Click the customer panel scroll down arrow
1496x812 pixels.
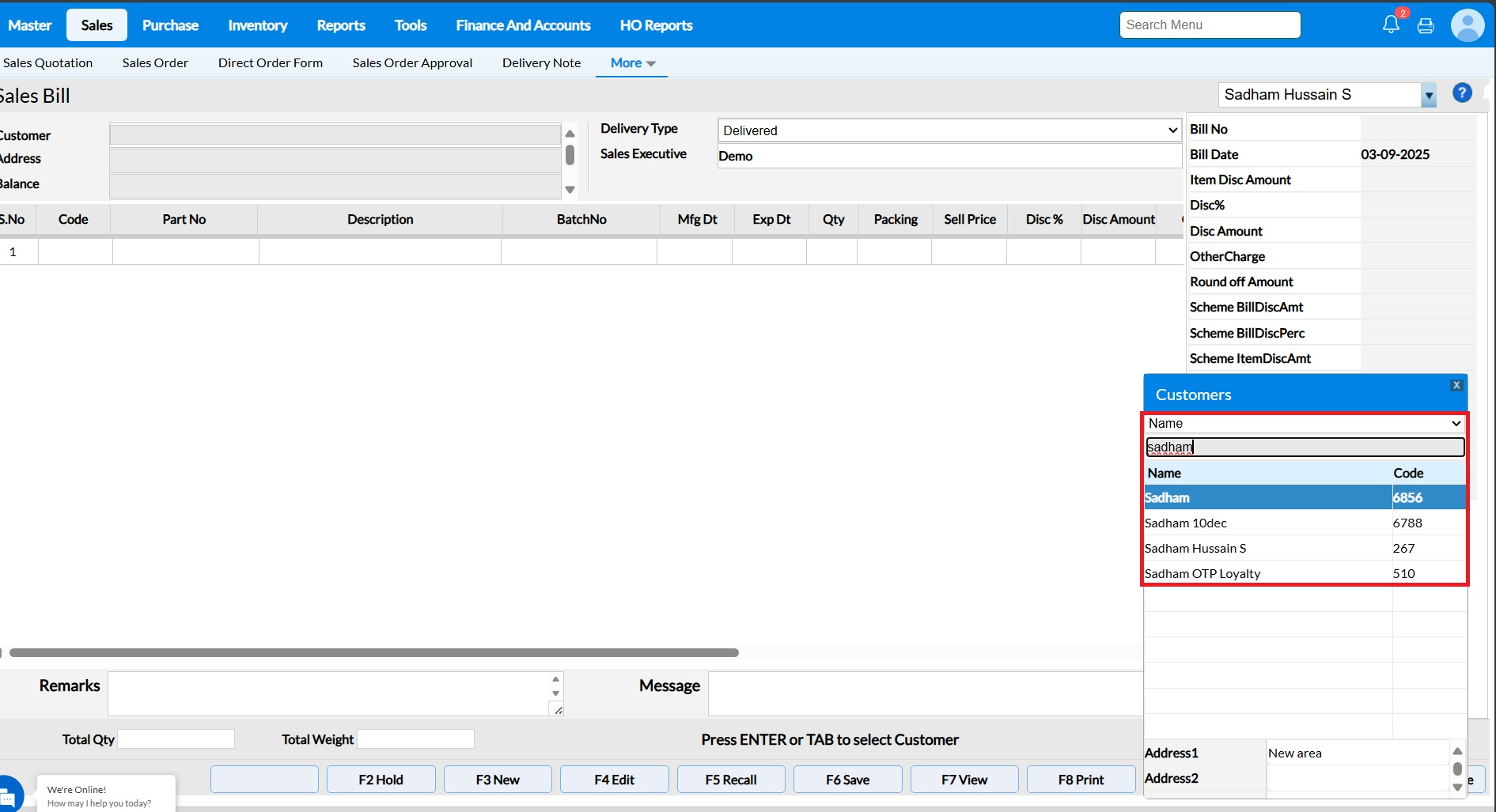click(570, 190)
